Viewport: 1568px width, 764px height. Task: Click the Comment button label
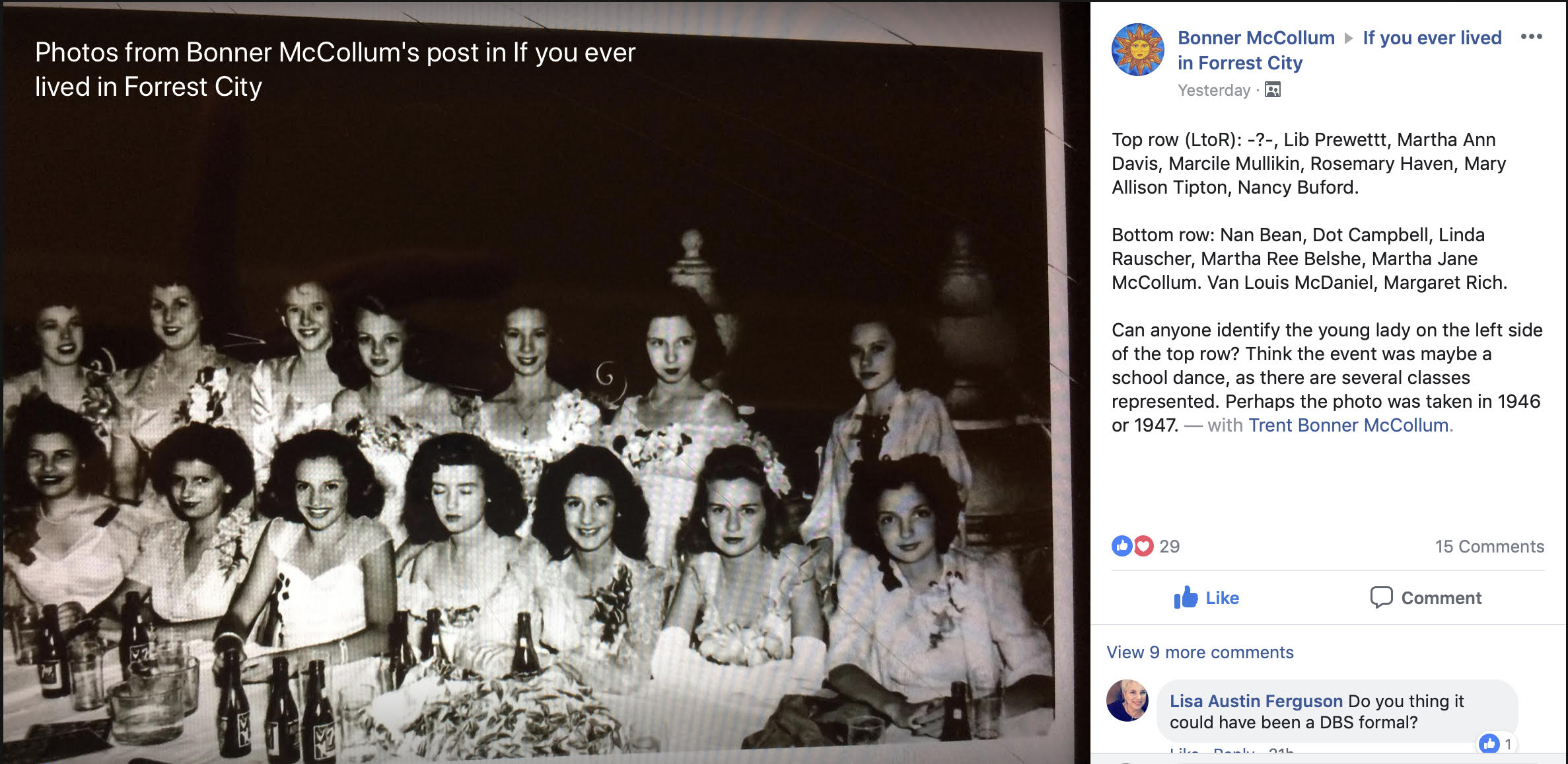[1441, 598]
